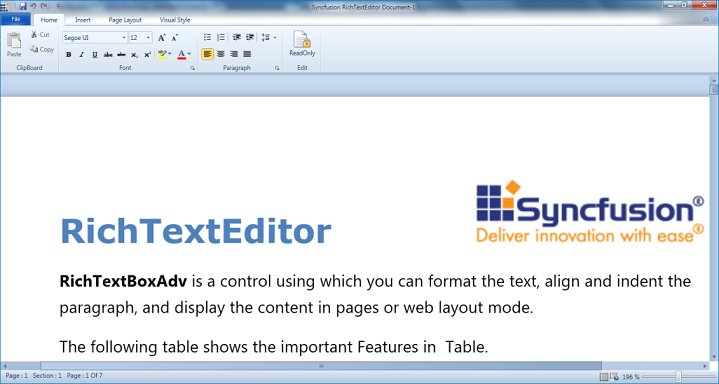Open the font family Segoe UI dropdown
The image size is (719, 384).
pos(124,38)
